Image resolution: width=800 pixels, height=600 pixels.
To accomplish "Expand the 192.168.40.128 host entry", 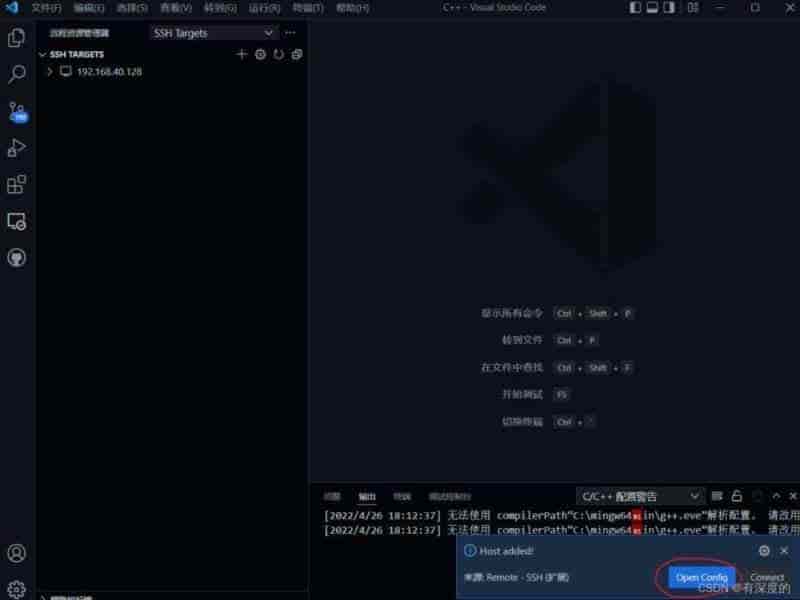I will point(49,72).
